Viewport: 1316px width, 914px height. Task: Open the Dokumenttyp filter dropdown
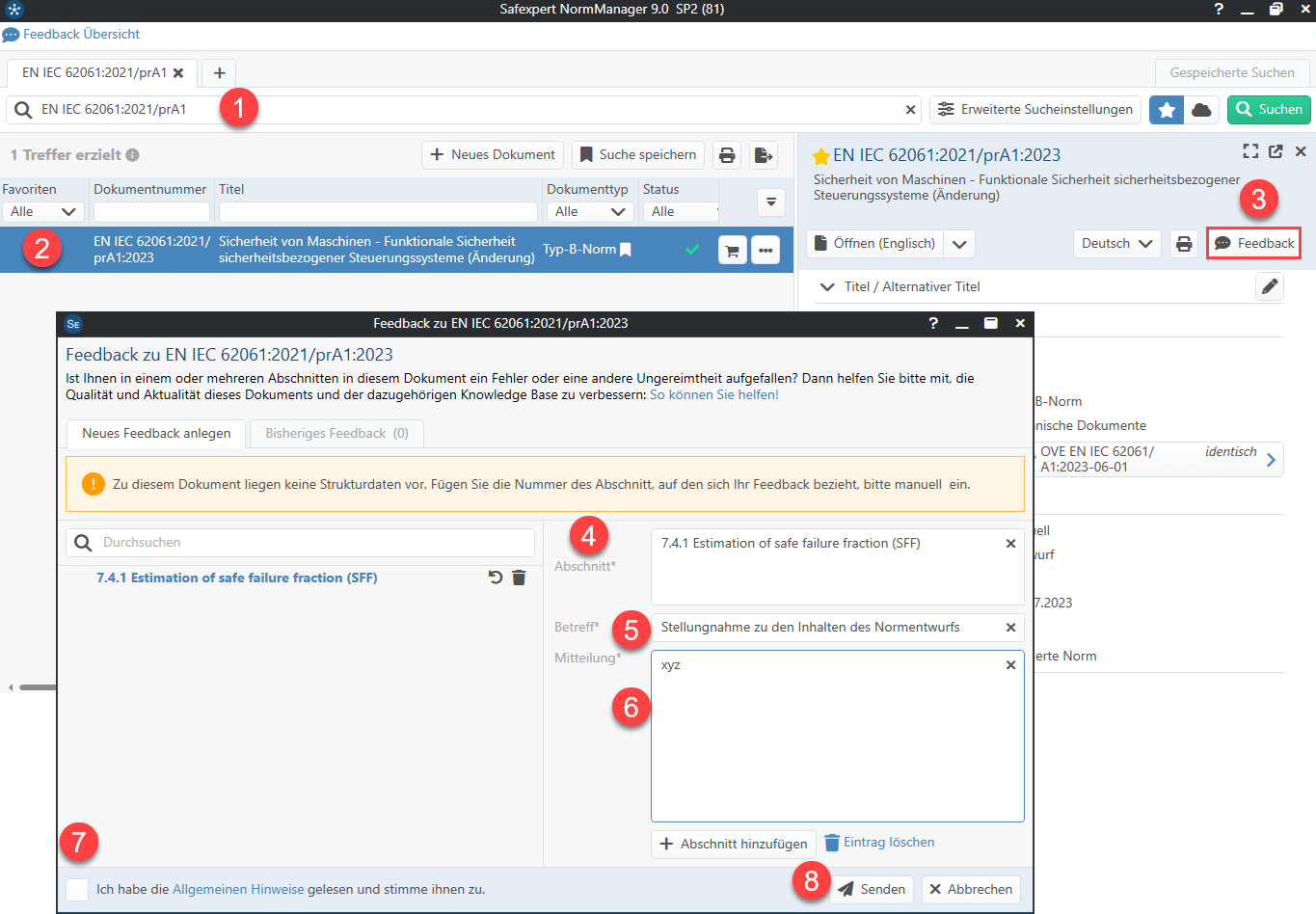click(591, 212)
